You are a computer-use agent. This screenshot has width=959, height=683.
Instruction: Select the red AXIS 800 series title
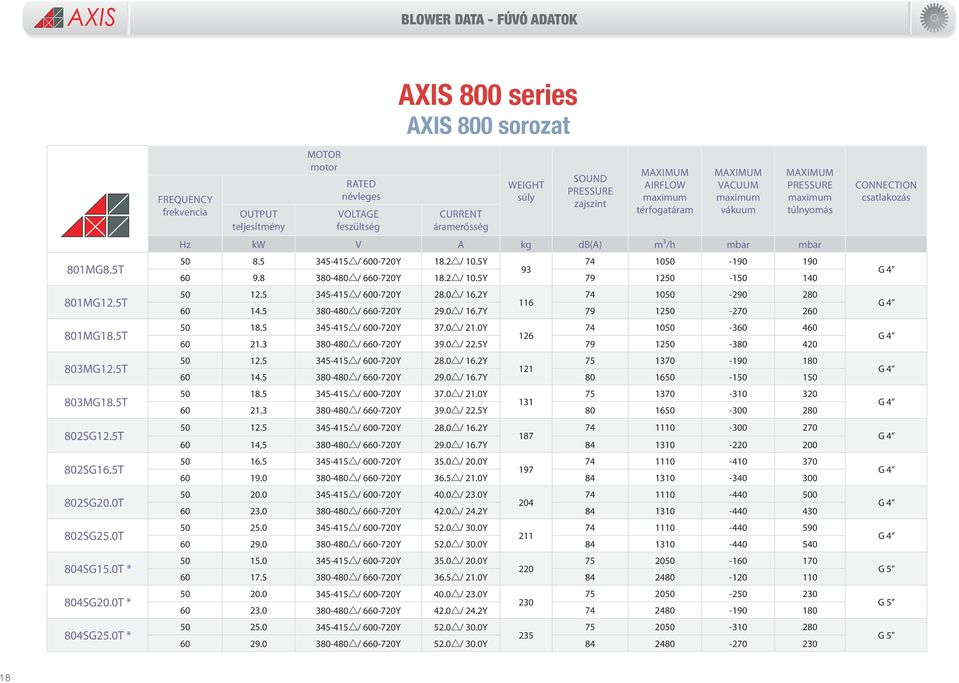488,95
